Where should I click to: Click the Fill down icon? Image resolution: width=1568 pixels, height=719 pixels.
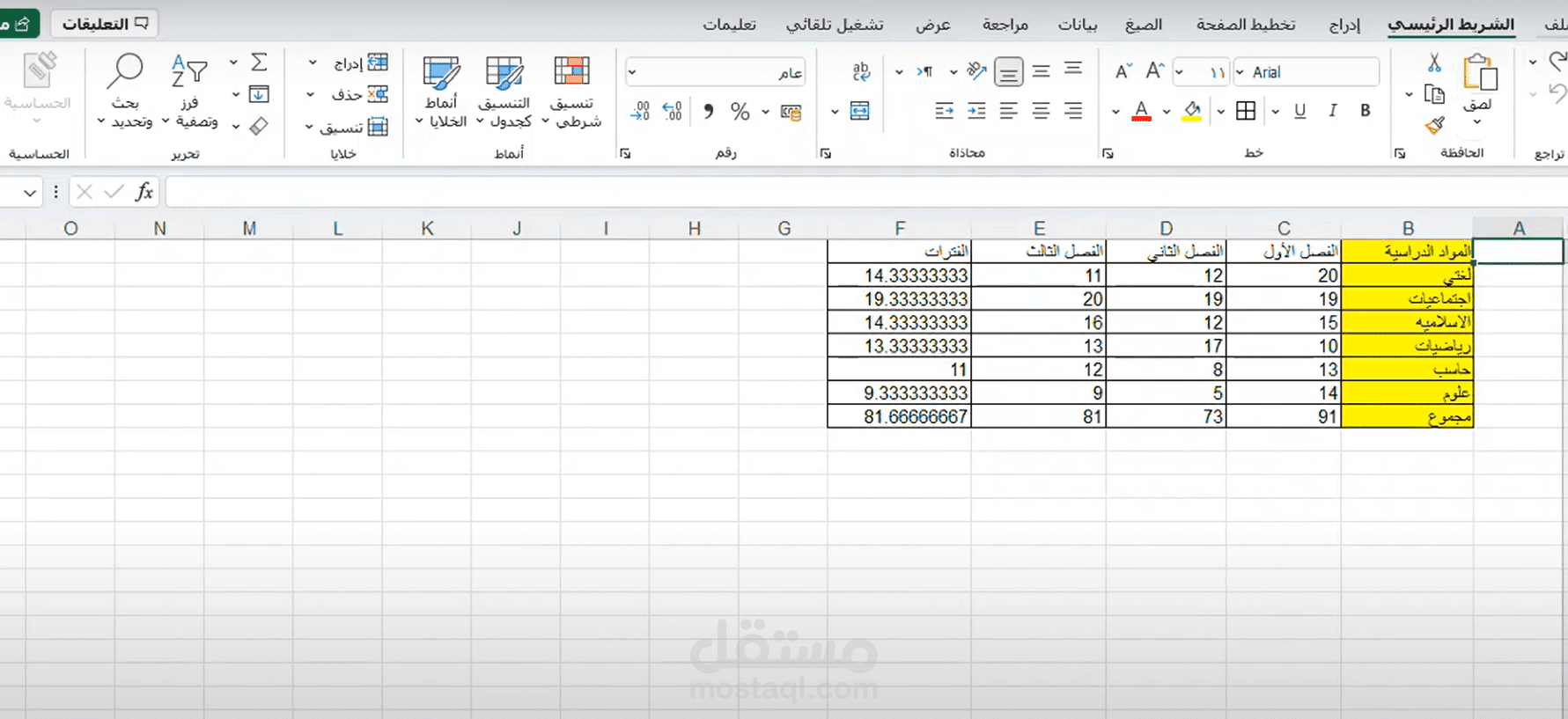pos(259,94)
